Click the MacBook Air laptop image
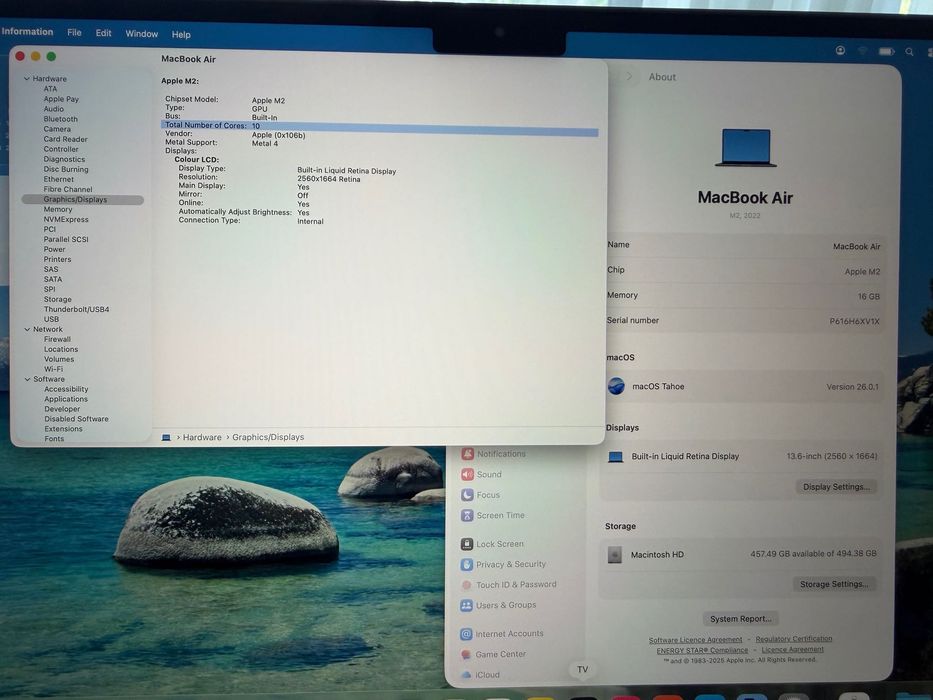 coord(746,148)
